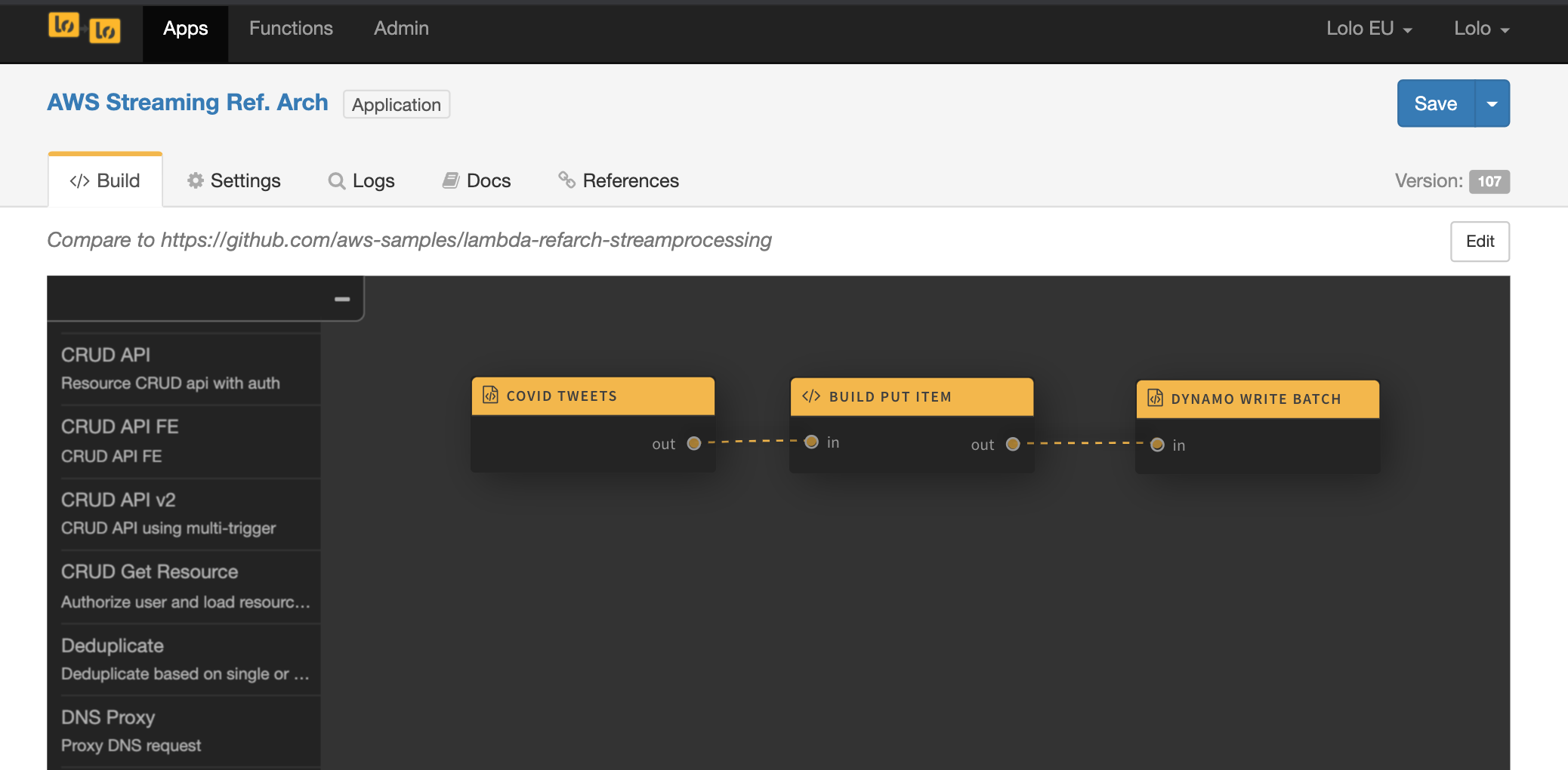Click the Build Put Item code icon
Viewport: 1568px width, 770px height.
[x=811, y=396]
